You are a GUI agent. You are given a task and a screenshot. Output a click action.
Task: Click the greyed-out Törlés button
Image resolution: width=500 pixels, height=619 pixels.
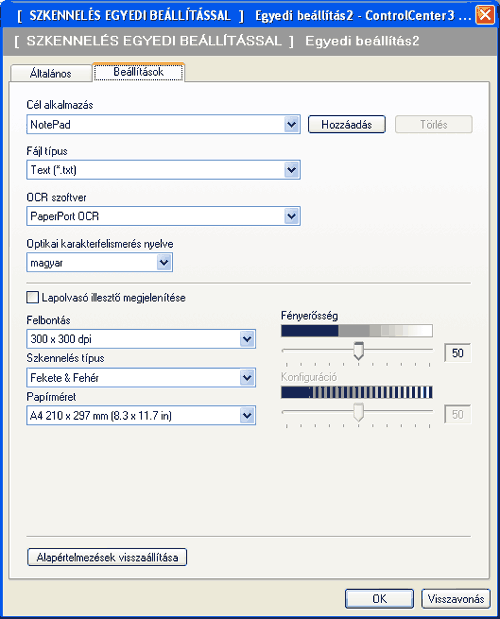433,125
